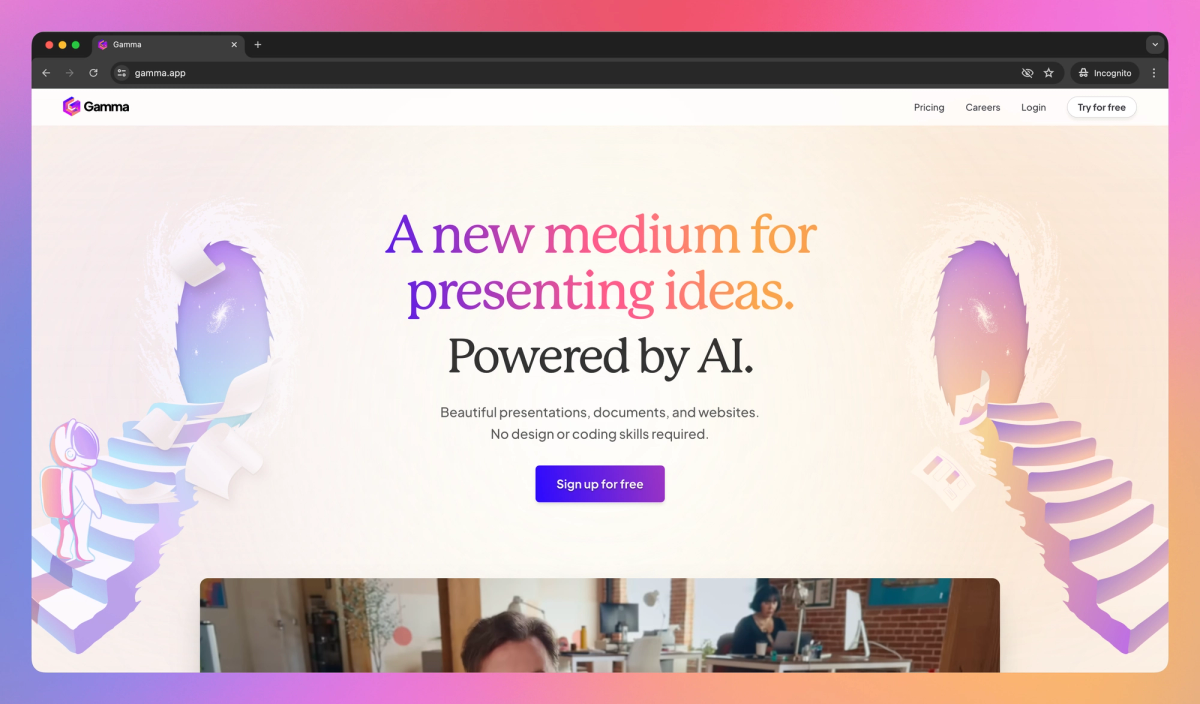Click the Login link
Viewport: 1200px width, 704px height.
[x=1033, y=107]
